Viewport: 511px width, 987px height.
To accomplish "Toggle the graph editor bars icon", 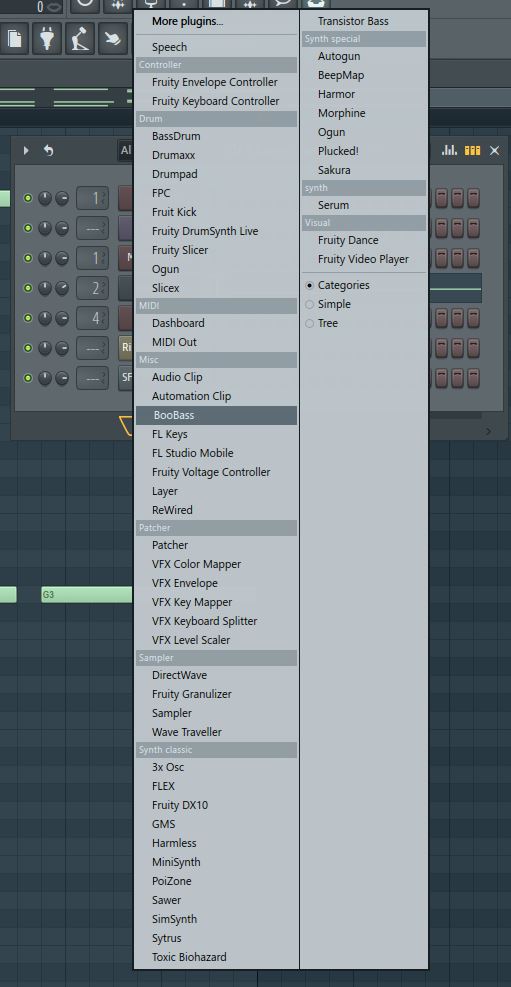I will (x=449, y=150).
